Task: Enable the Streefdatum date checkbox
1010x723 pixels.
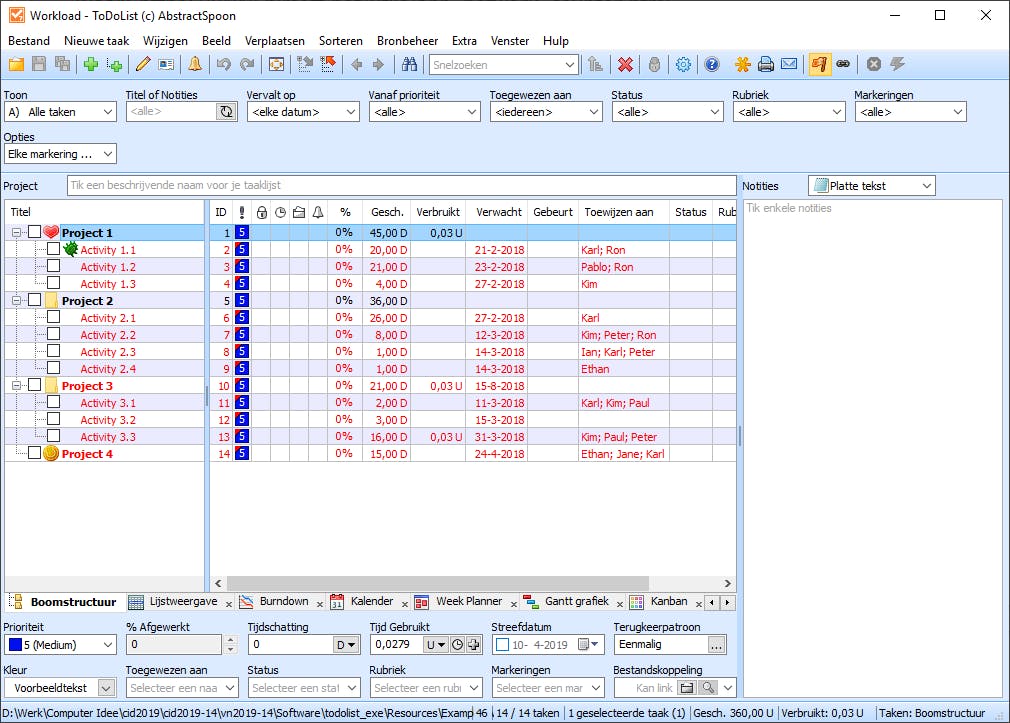Action: [502, 645]
